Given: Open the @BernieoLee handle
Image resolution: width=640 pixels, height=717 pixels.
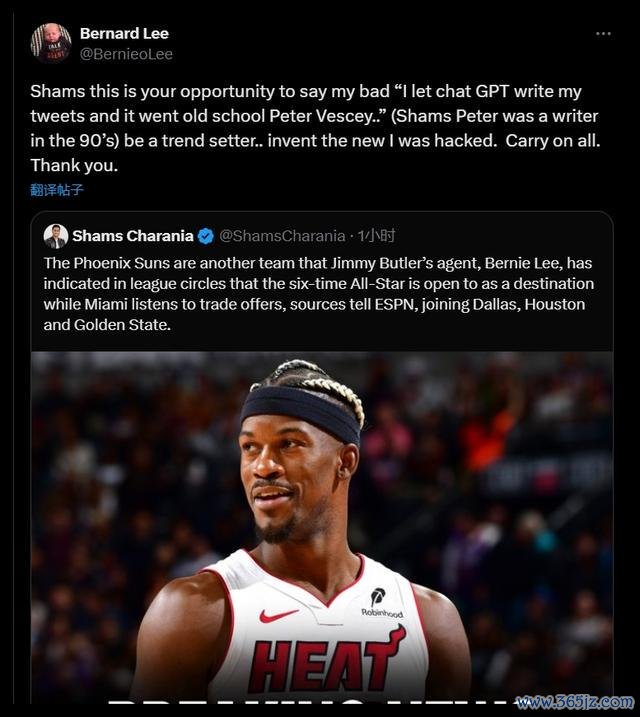Looking at the screenshot, I should pos(126,54).
